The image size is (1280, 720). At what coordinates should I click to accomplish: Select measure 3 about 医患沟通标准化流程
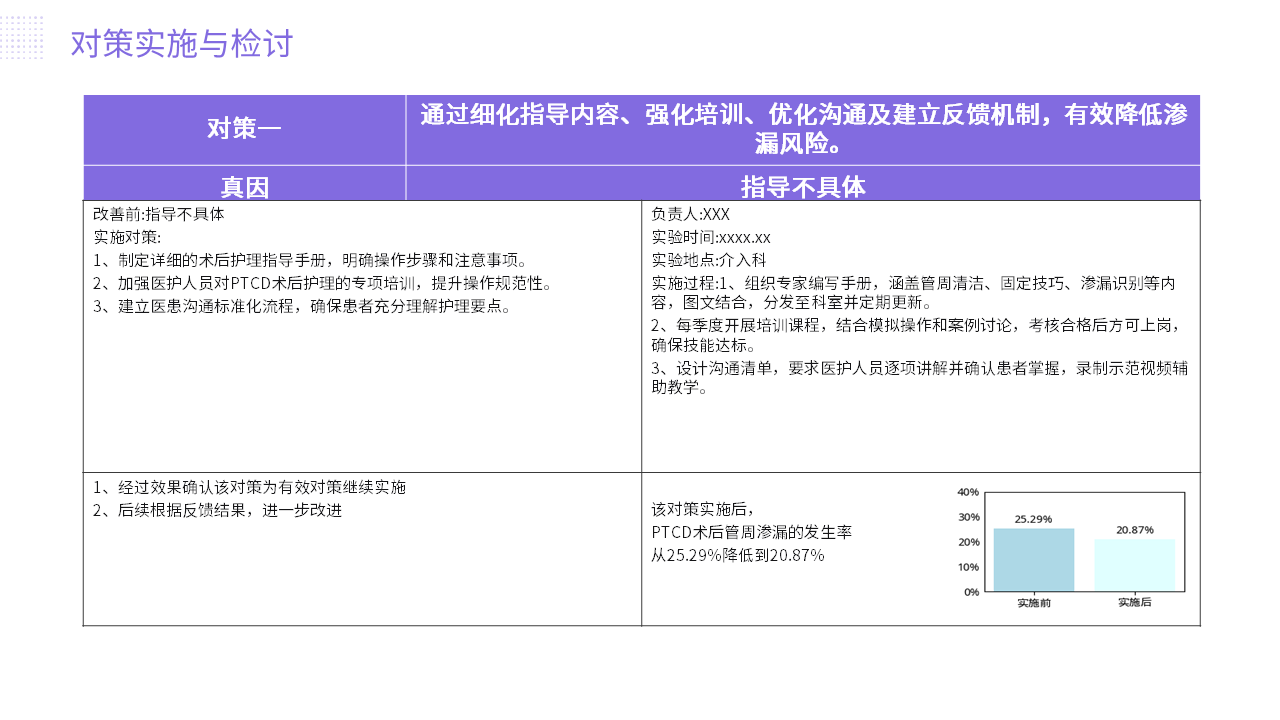(303, 306)
